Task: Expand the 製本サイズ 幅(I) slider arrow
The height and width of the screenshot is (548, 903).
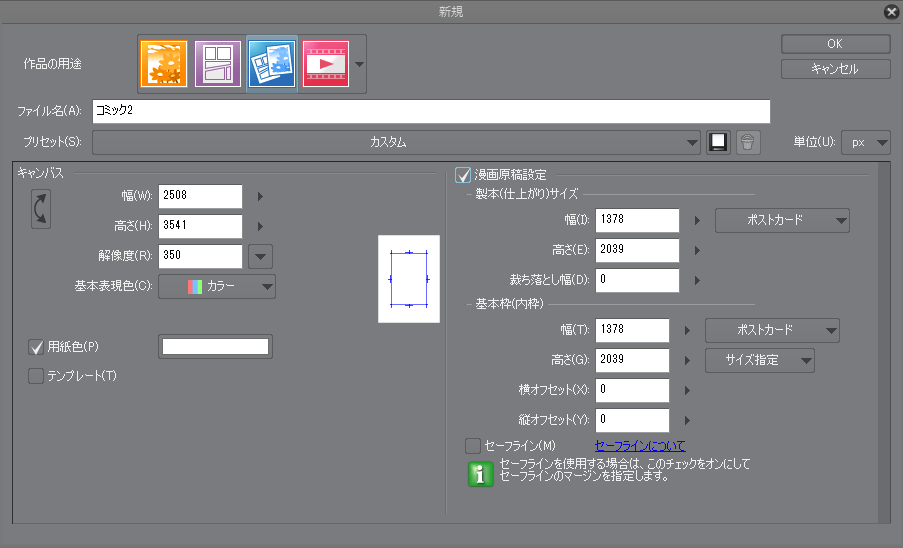Action: (x=697, y=220)
